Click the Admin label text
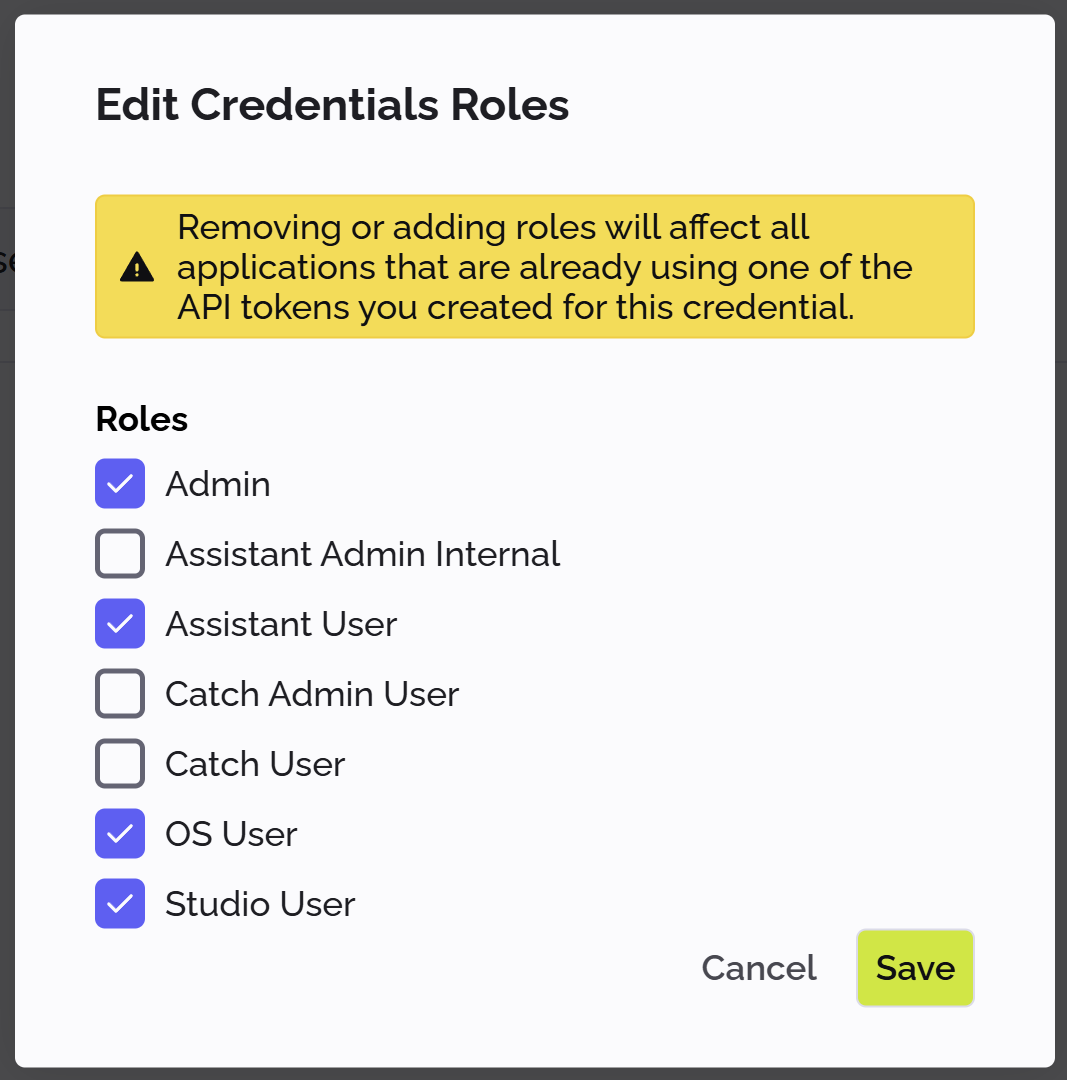The height and width of the screenshot is (1080, 1067). (218, 483)
